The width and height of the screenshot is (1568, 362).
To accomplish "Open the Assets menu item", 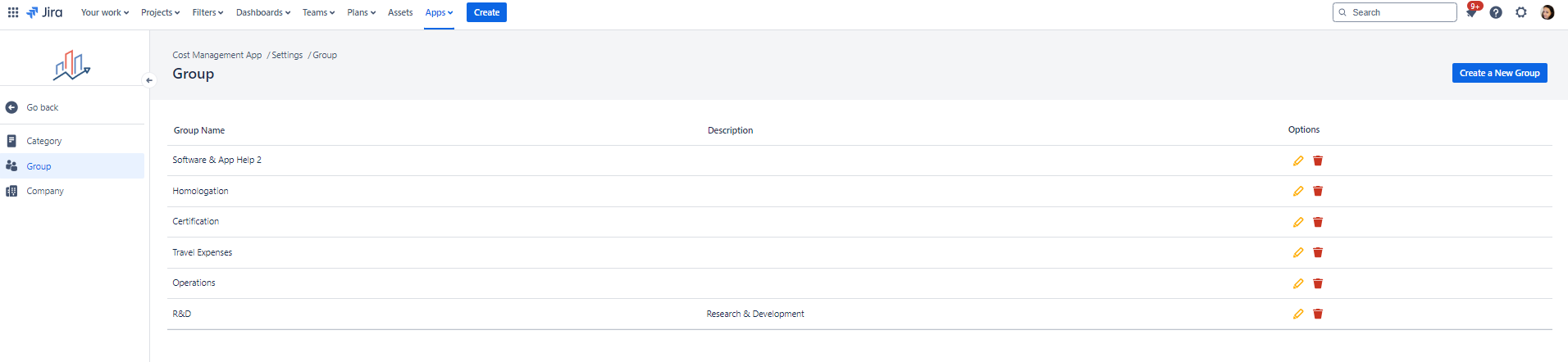I will click(400, 12).
